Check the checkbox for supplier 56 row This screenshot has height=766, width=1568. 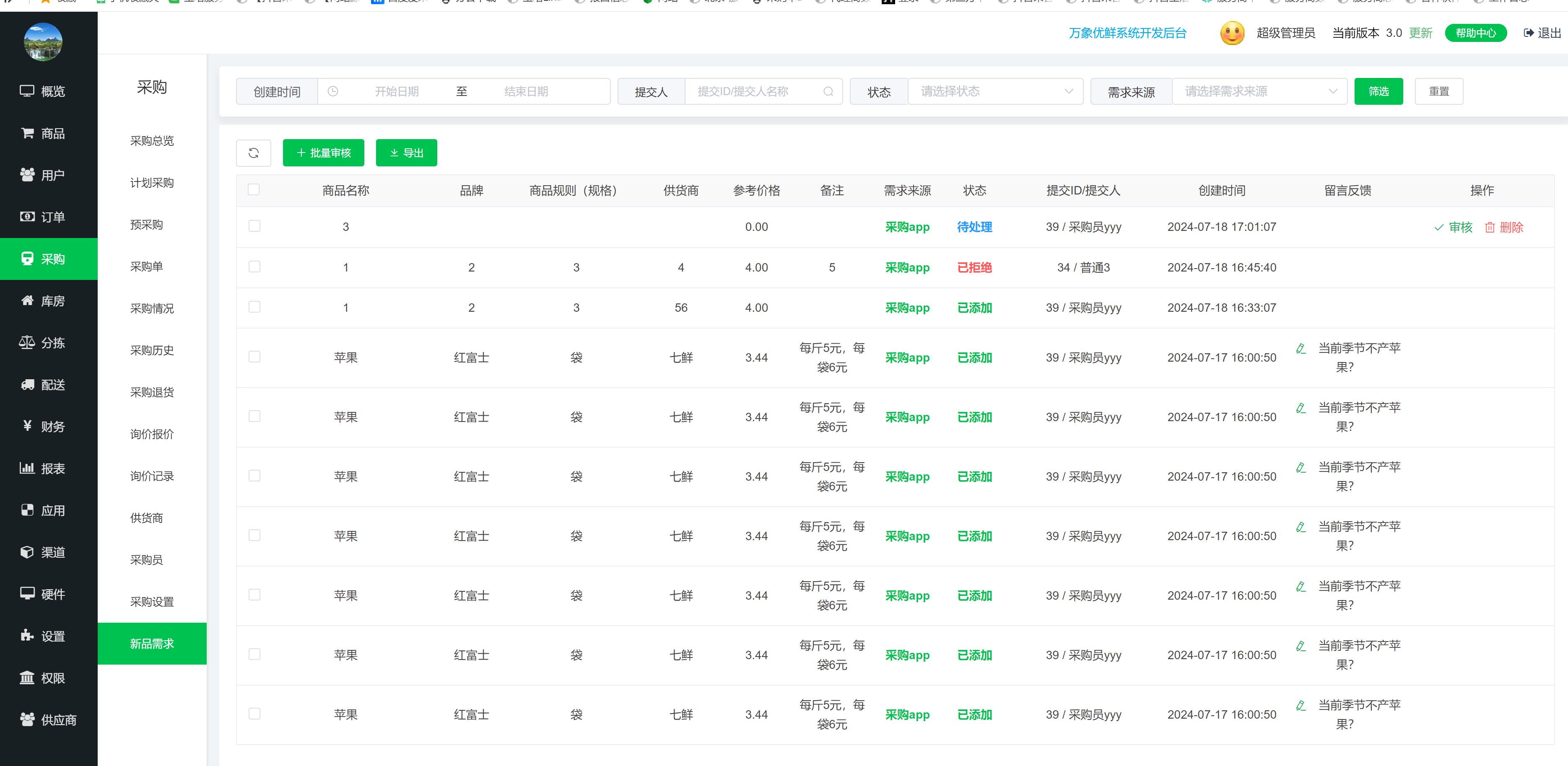point(254,307)
